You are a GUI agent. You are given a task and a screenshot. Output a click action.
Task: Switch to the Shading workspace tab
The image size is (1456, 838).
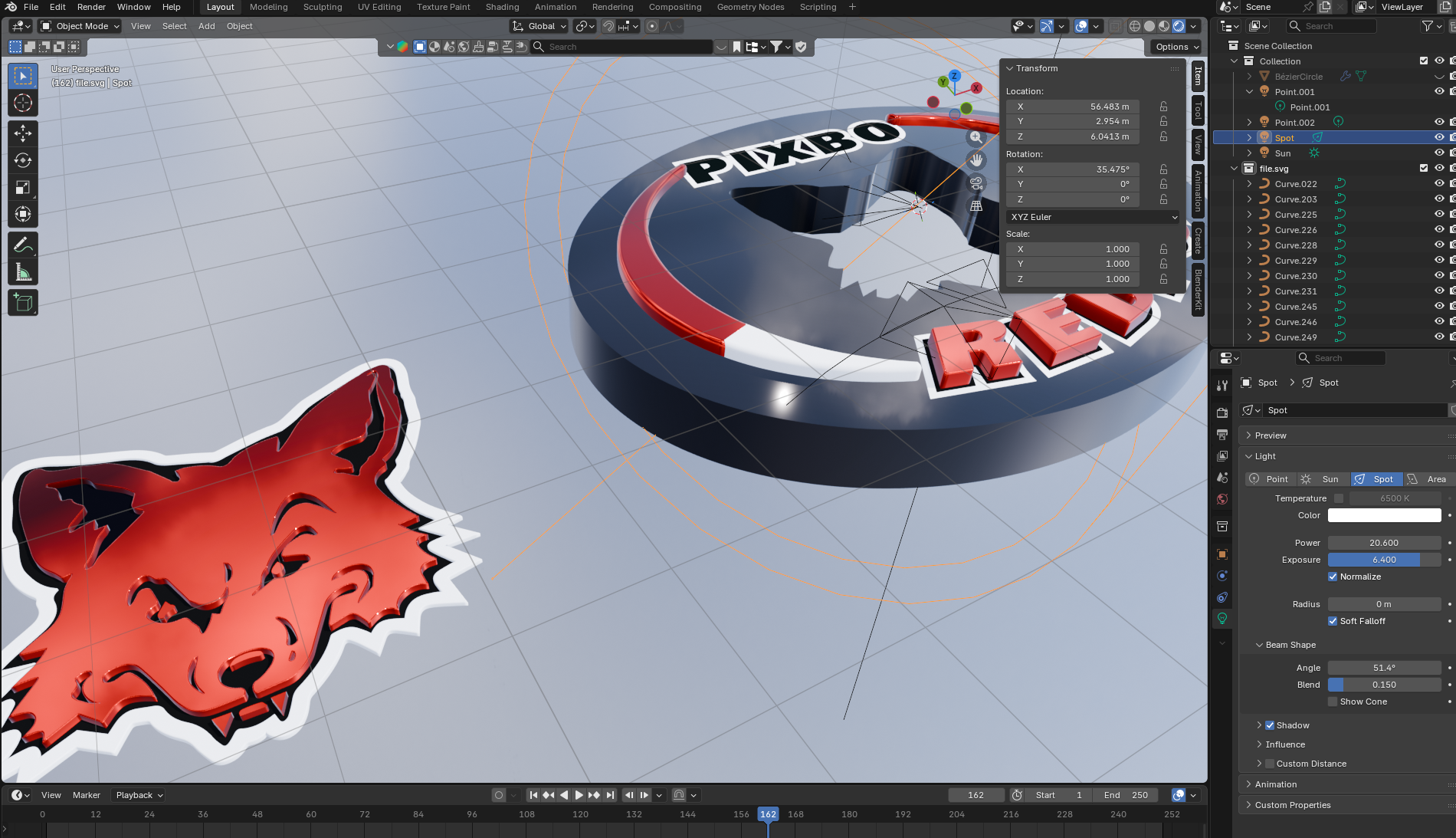(x=502, y=7)
